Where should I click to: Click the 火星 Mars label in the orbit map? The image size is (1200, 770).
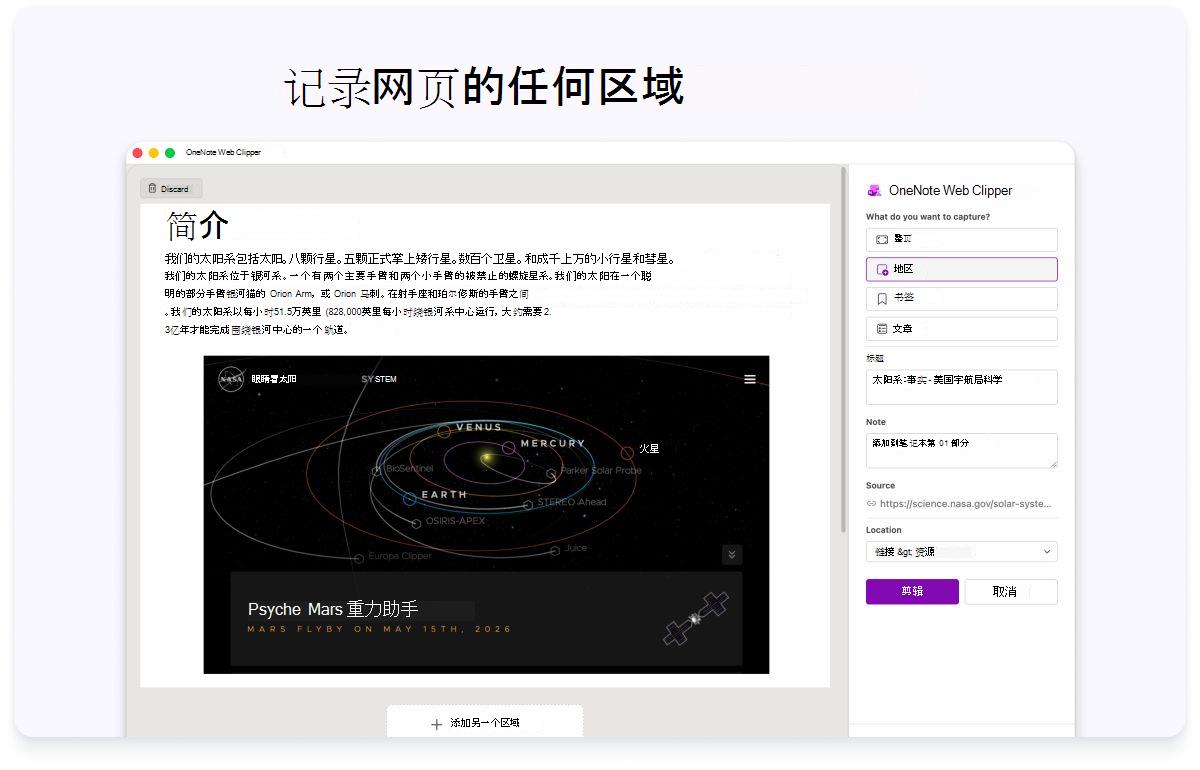click(x=649, y=449)
